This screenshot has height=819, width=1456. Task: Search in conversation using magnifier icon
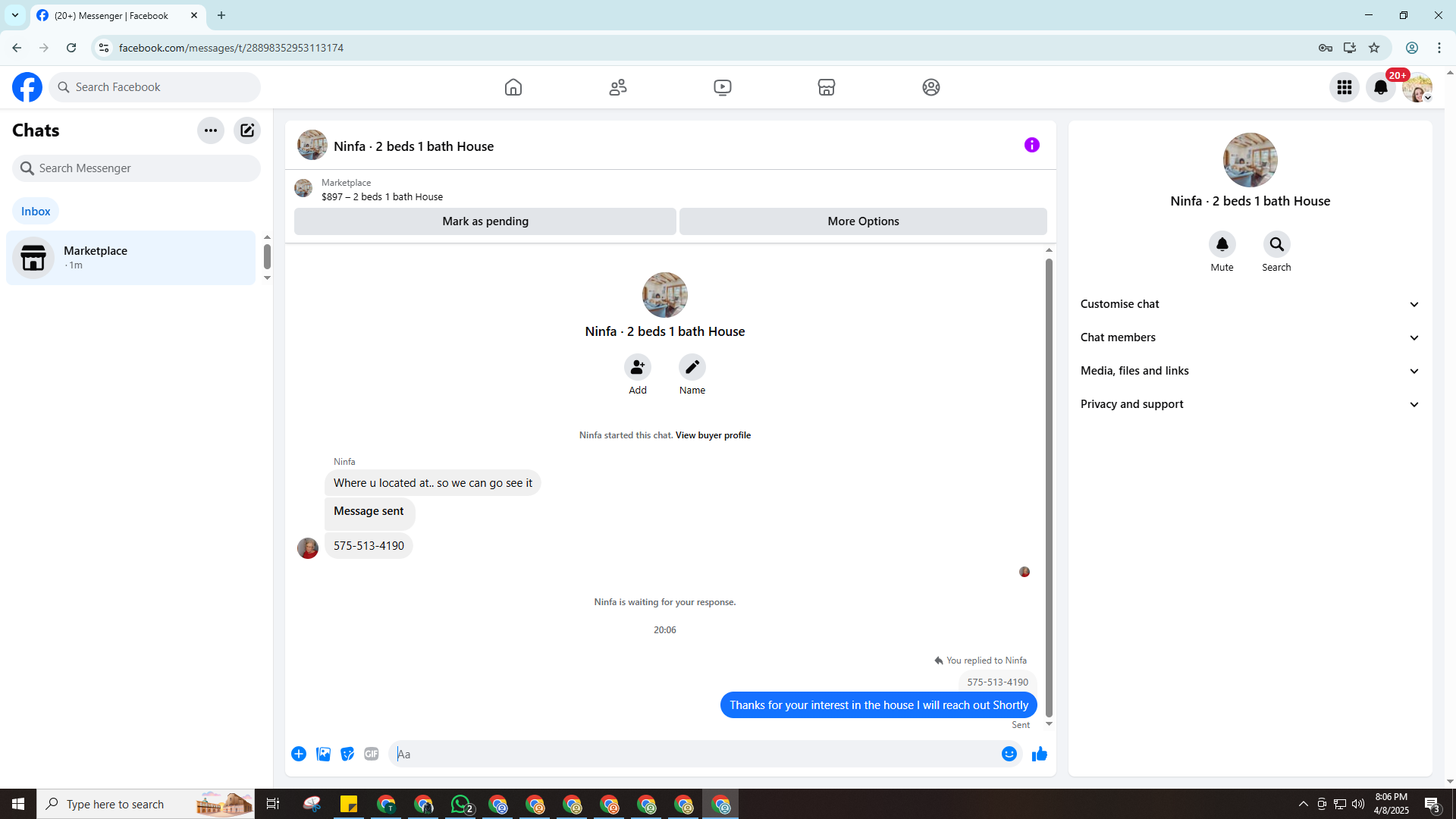point(1276,245)
